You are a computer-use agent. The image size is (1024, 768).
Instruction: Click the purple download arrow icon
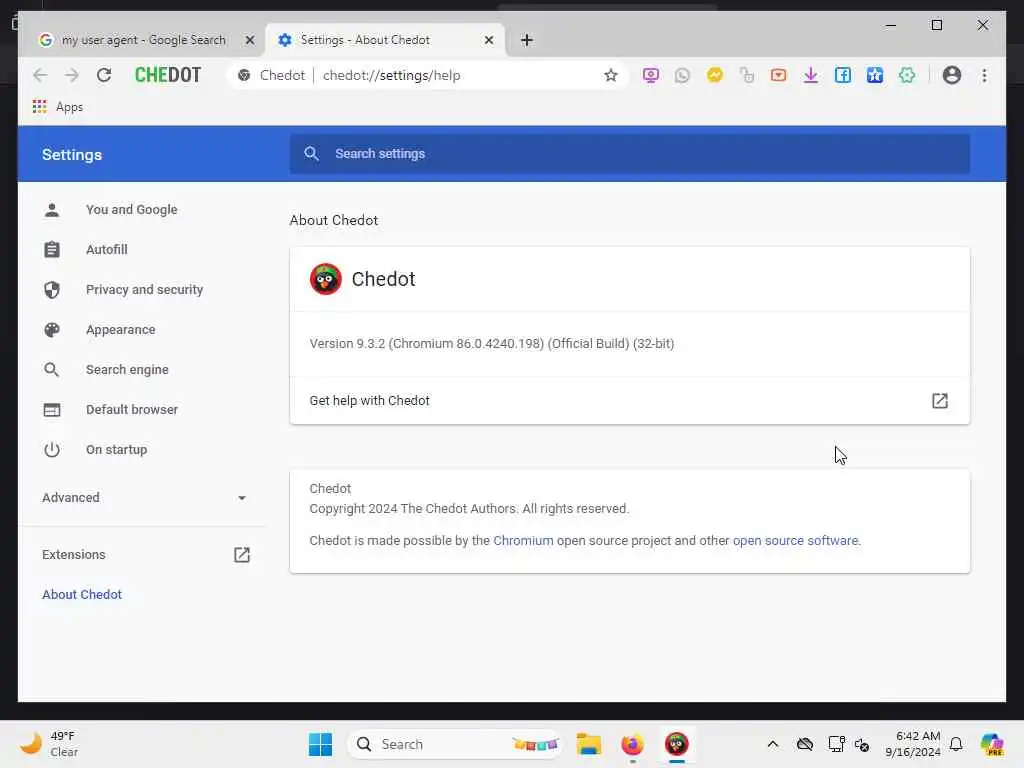pyautogui.click(x=810, y=76)
